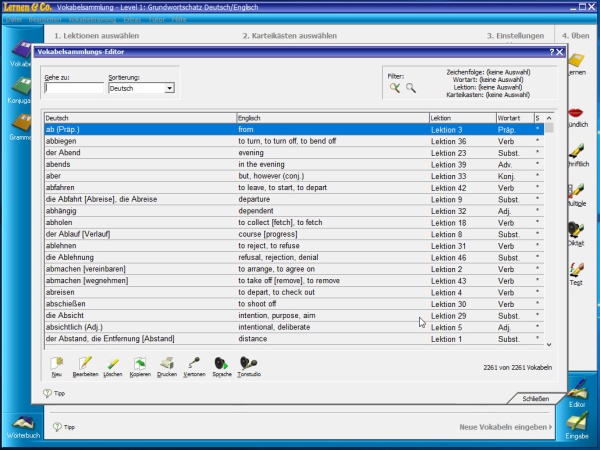600x450 pixels.
Task: Click the Wortart column header
Action: point(515,118)
